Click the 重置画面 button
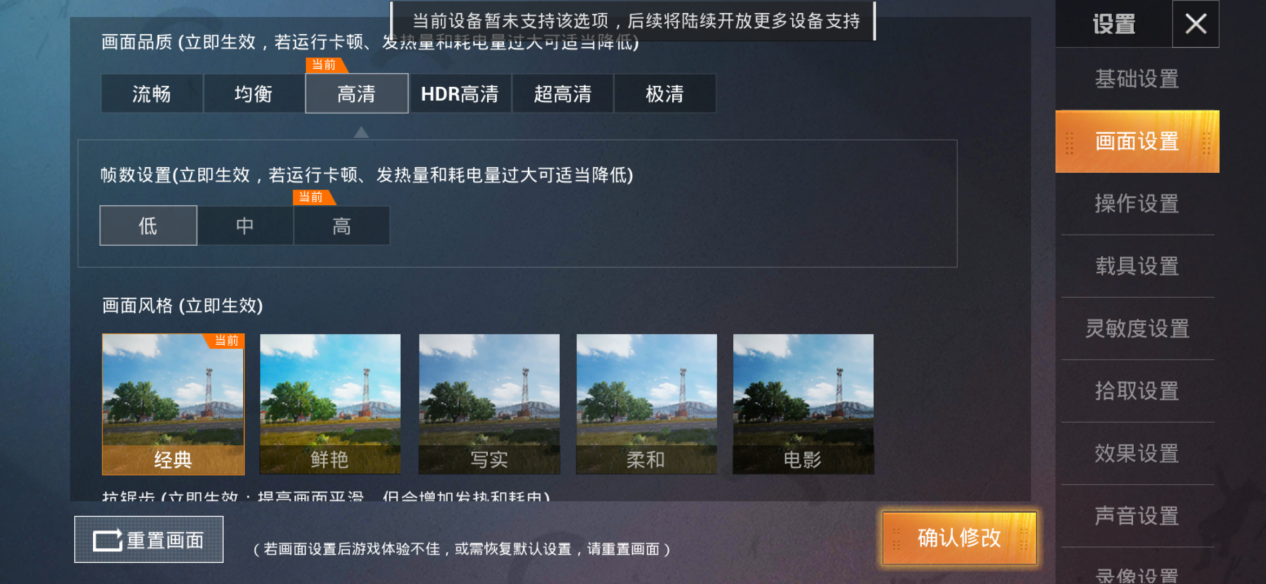Screen dimensions: 1266x584 click(149, 540)
